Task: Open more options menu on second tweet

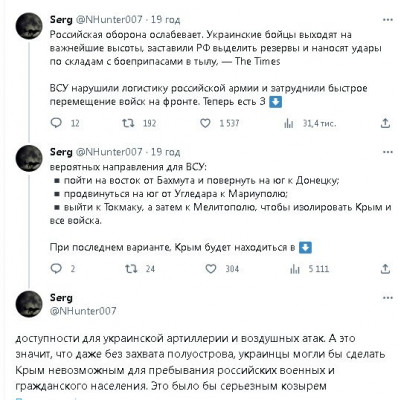Action: click(x=388, y=152)
